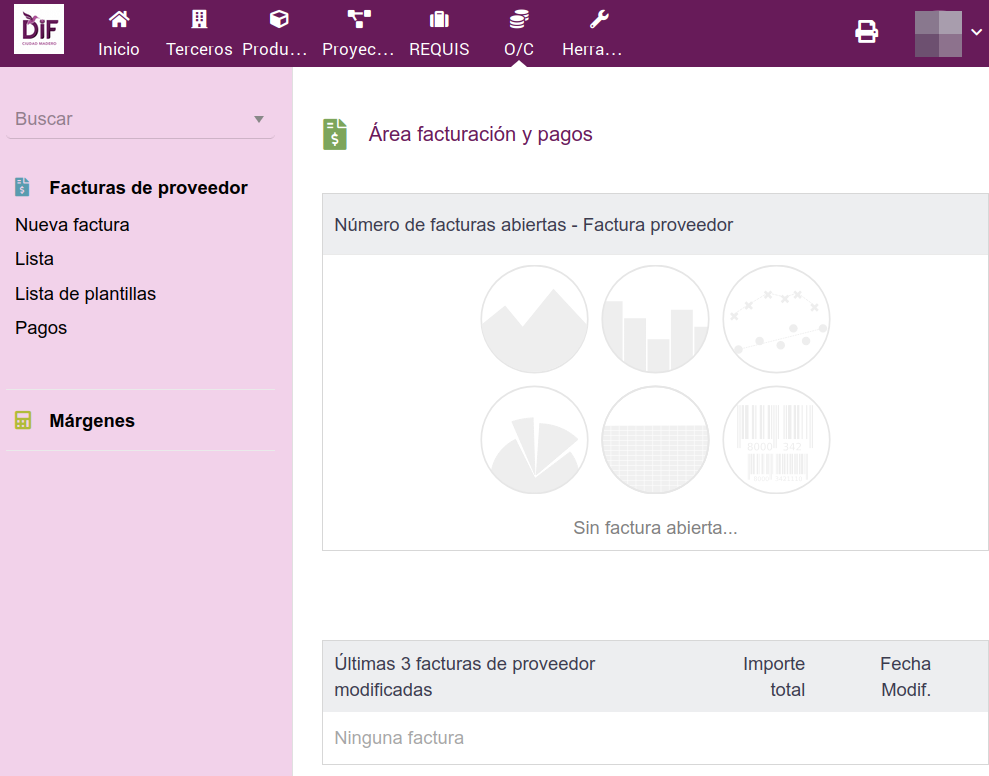Click the Márgenes calculator icon
The image size is (989, 776).
[x=23, y=421]
